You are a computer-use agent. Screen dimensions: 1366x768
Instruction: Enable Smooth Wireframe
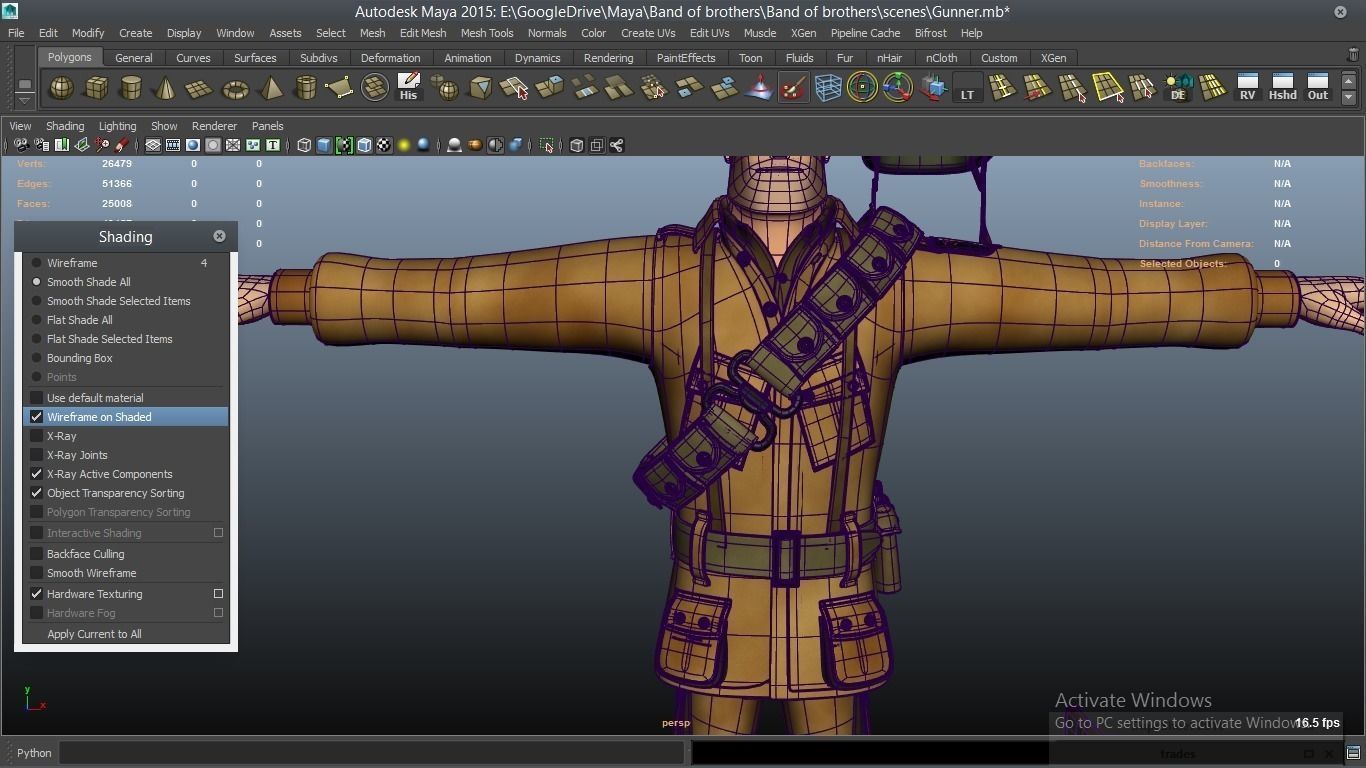(36, 573)
